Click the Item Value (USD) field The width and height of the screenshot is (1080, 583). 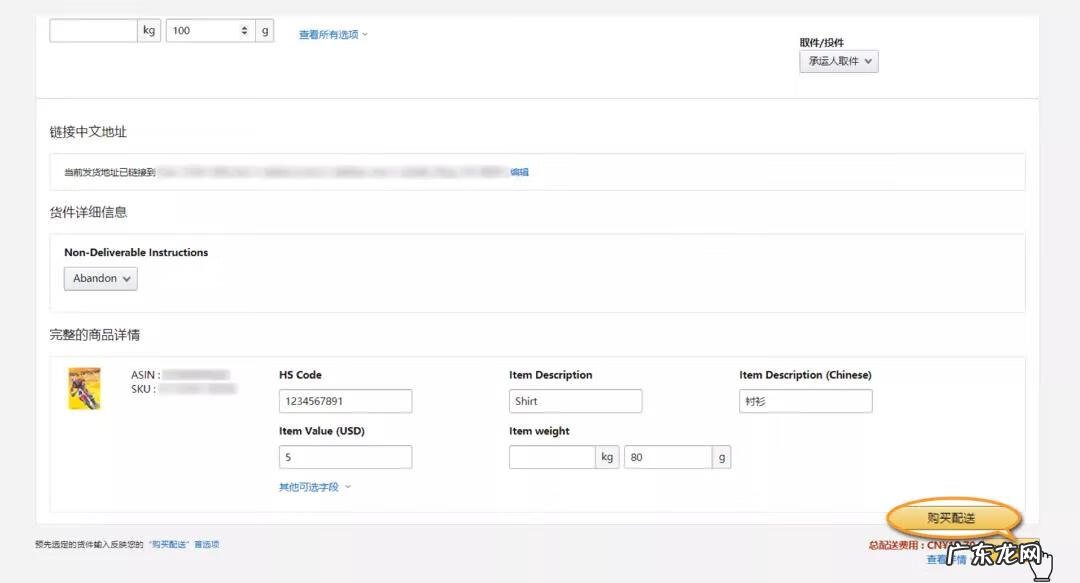345,457
